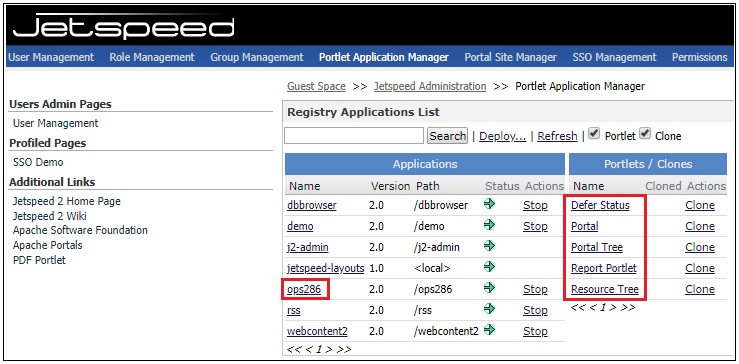The width and height of the screenshot is (739, 364).
Task: Click the Applications list pager
Action: [319, 349]
